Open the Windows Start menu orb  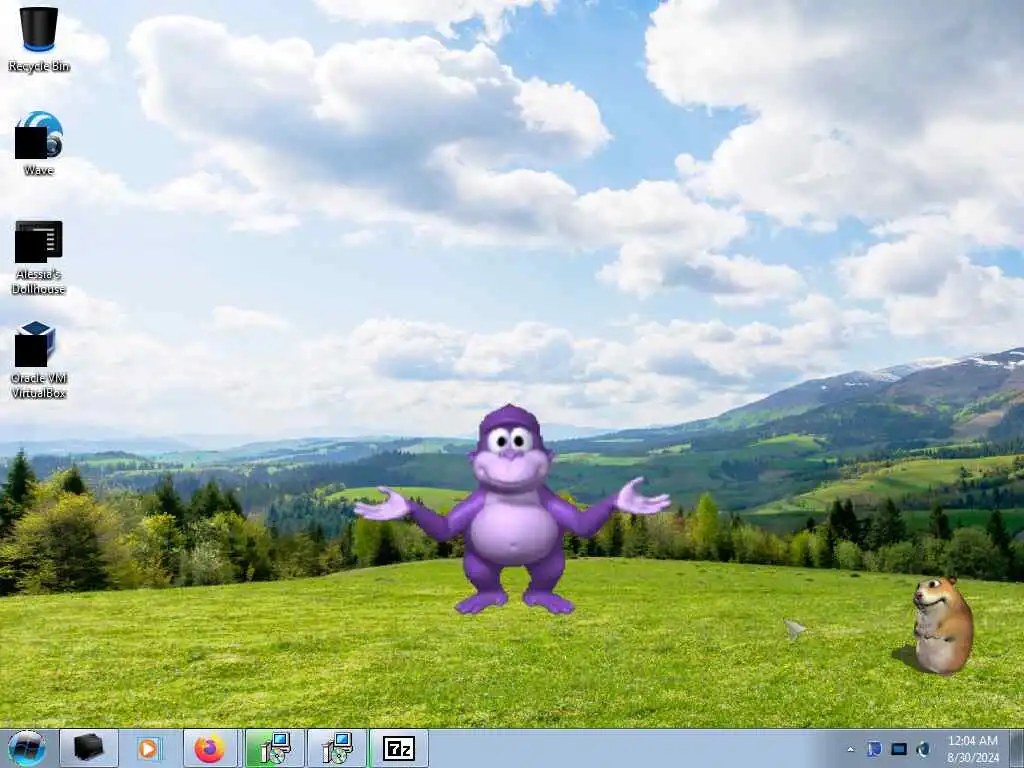click(27, 748)
